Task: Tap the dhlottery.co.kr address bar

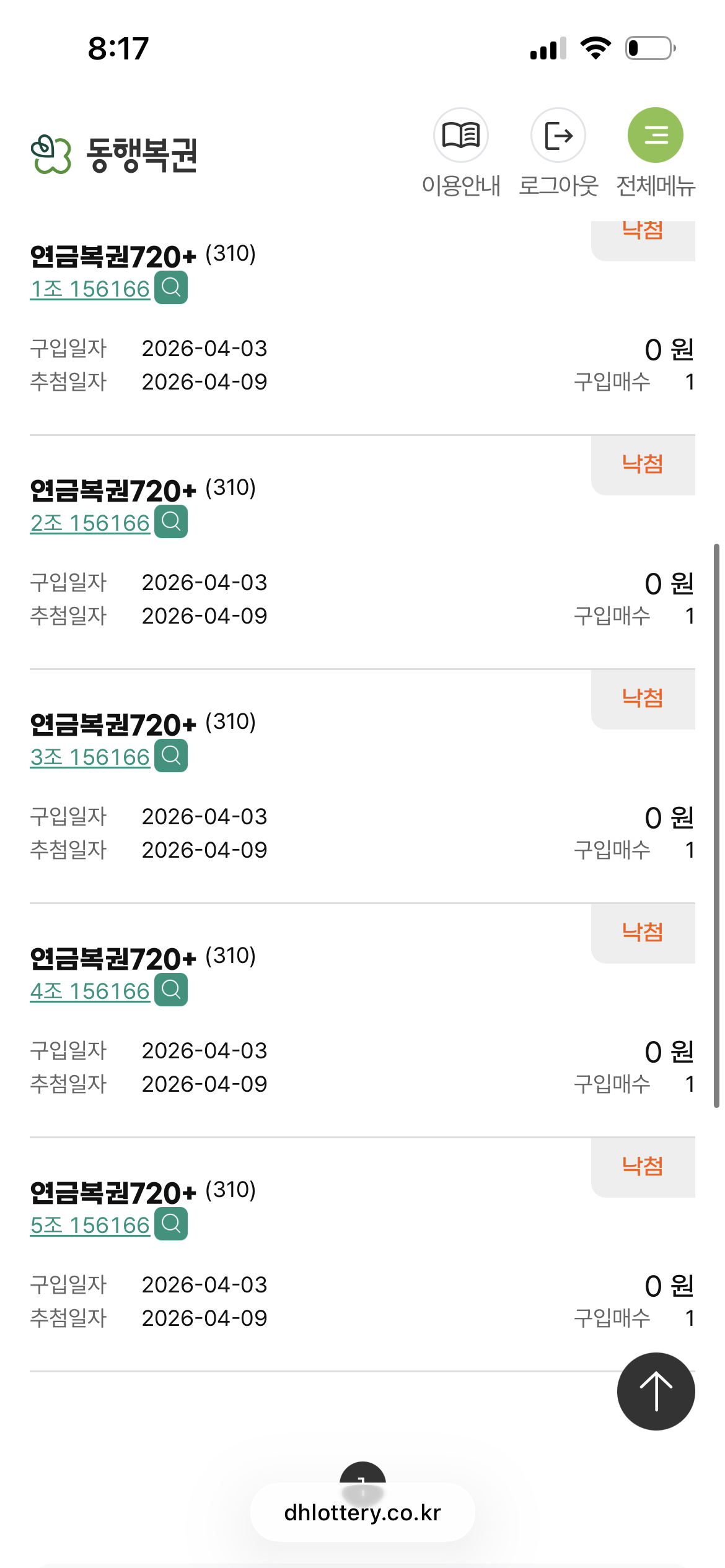Action: click(362, 1513)
